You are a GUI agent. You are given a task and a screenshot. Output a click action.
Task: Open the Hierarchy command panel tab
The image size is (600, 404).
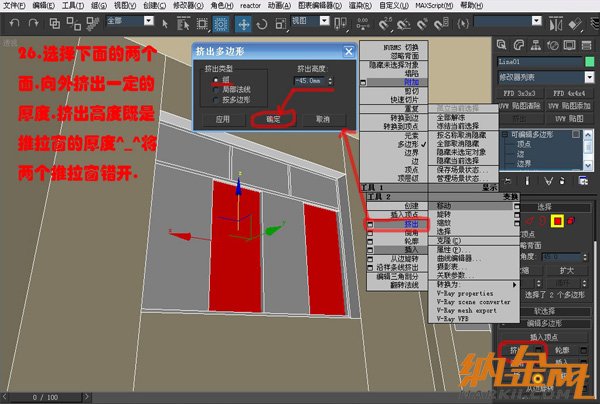click(536, 45)
